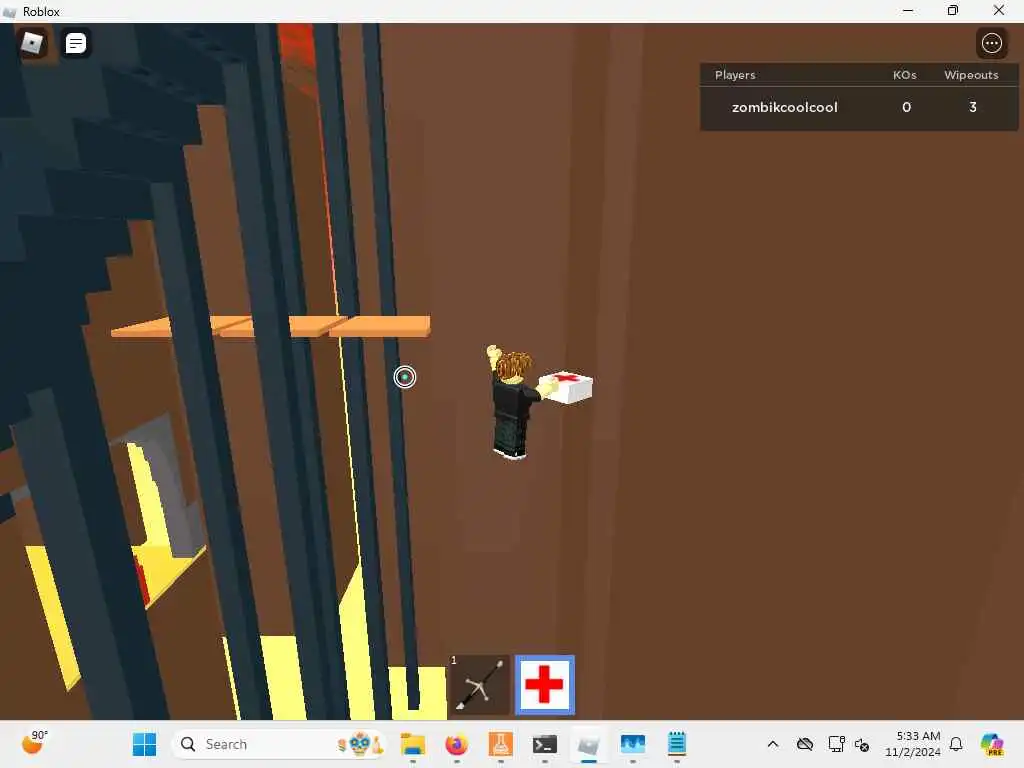The width and height of the screenshot is (1024, 768).
Task: Click the cloud sync off tray icon
Action: [805, 744]
